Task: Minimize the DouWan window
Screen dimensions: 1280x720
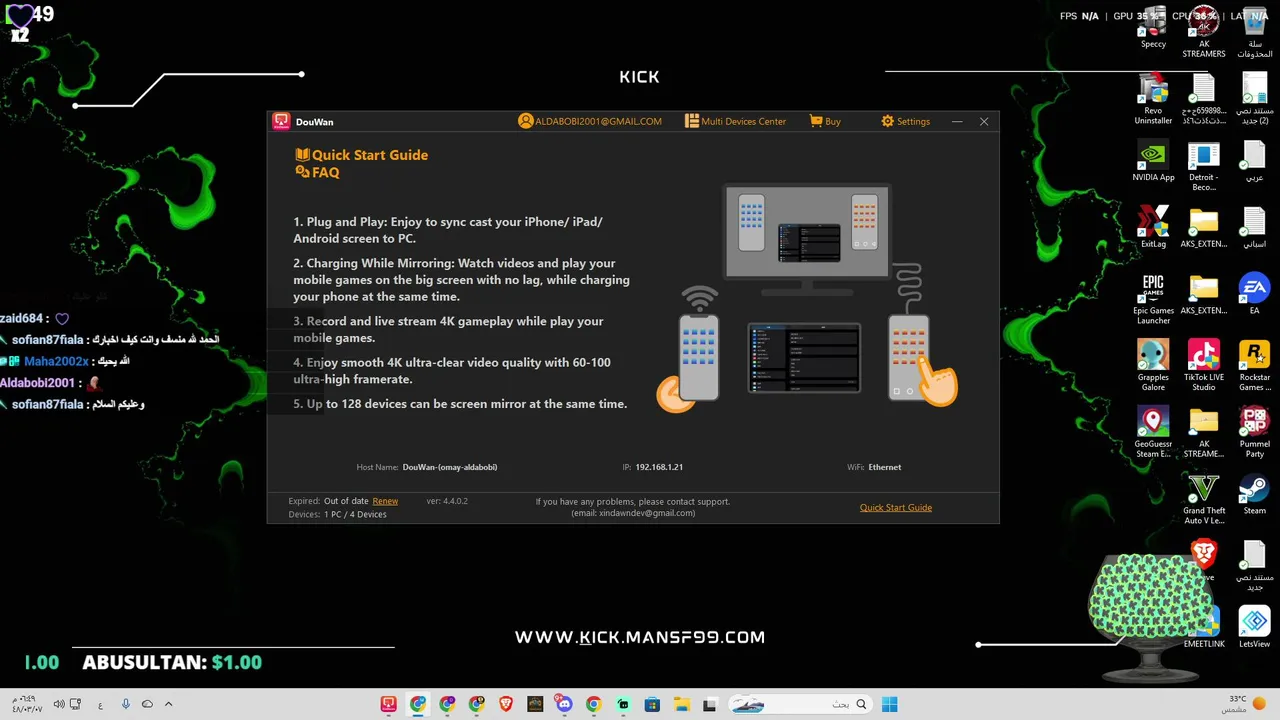Action: point(957,121)
